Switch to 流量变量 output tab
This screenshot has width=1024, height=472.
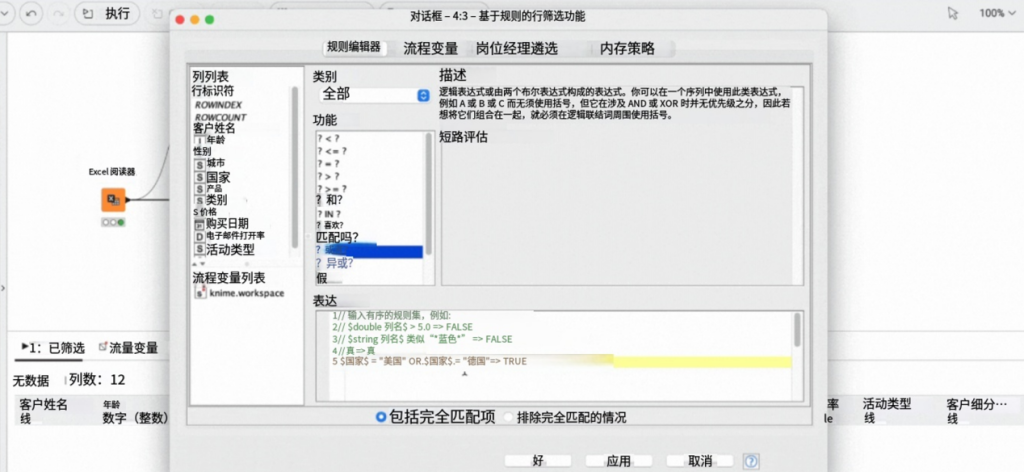pyautogui.click(x=130, y=348)
